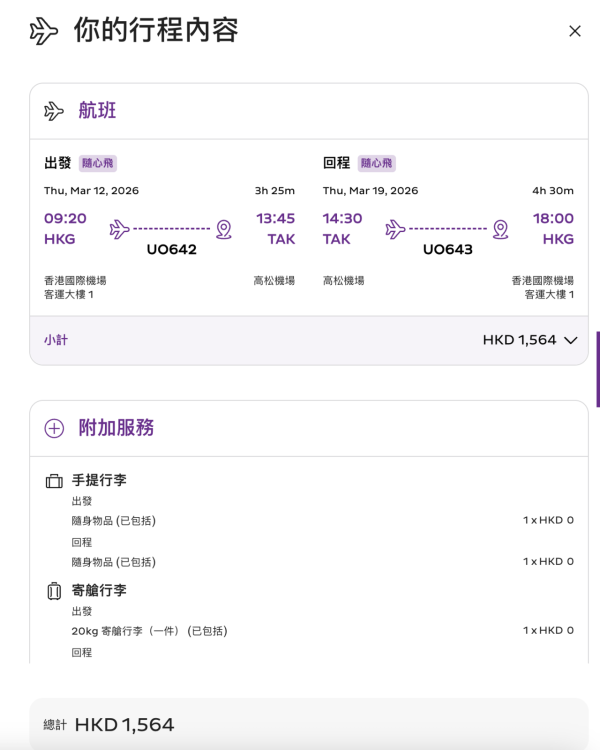This screenshot has height=750, width=600.
Task: Click the airplane icon beside the itinerary title
Action: click(43, 31)
